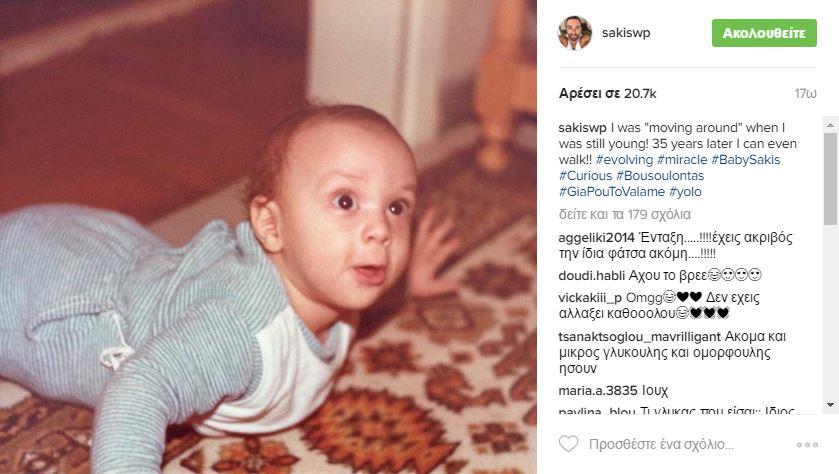The image size is (839, 474).
Task: Open the sakiswp username in header
Action: [626, 33]
